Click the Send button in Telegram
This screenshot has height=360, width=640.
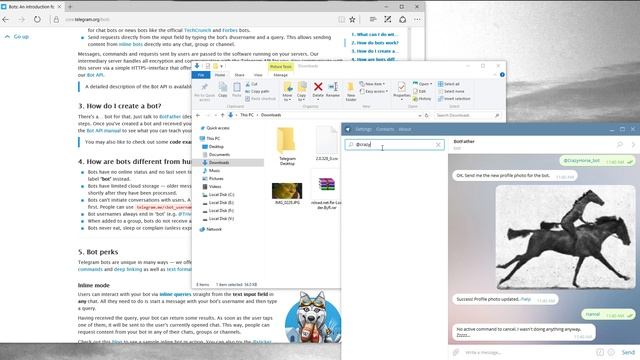628,352
